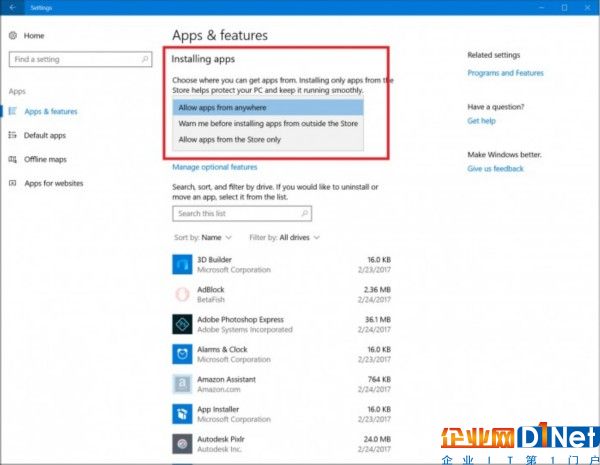Image resolution: width=600 pixels, height=465 pixels.
Task: Open Home via the gear icon
Action: 13,36
